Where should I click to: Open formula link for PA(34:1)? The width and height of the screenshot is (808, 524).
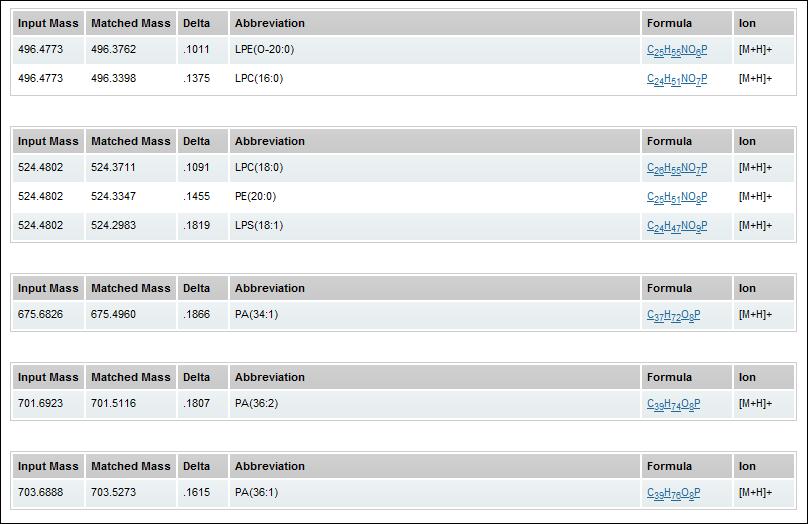673,316
